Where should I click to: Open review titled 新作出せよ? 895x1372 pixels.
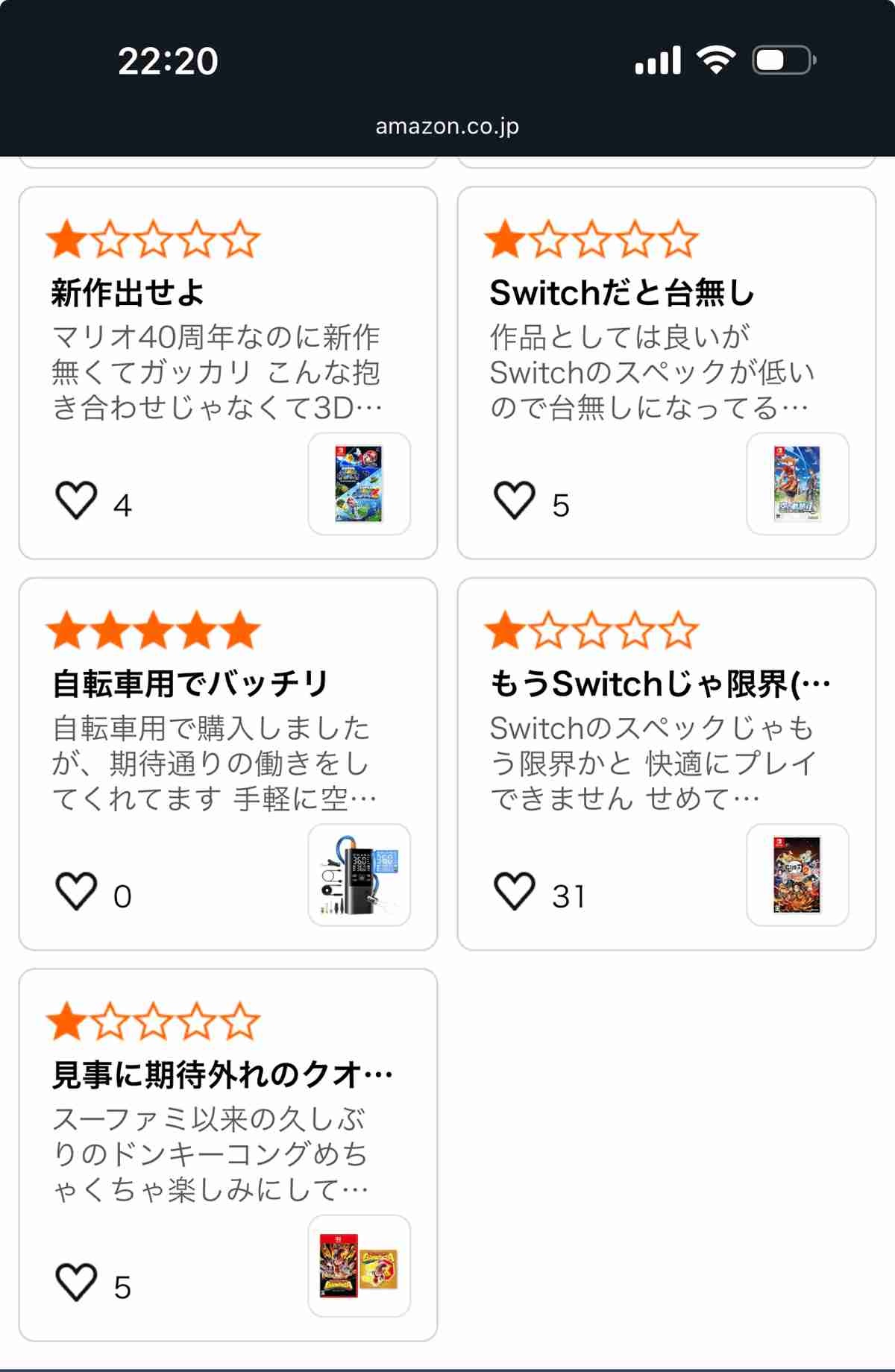[x=128, y=292]
